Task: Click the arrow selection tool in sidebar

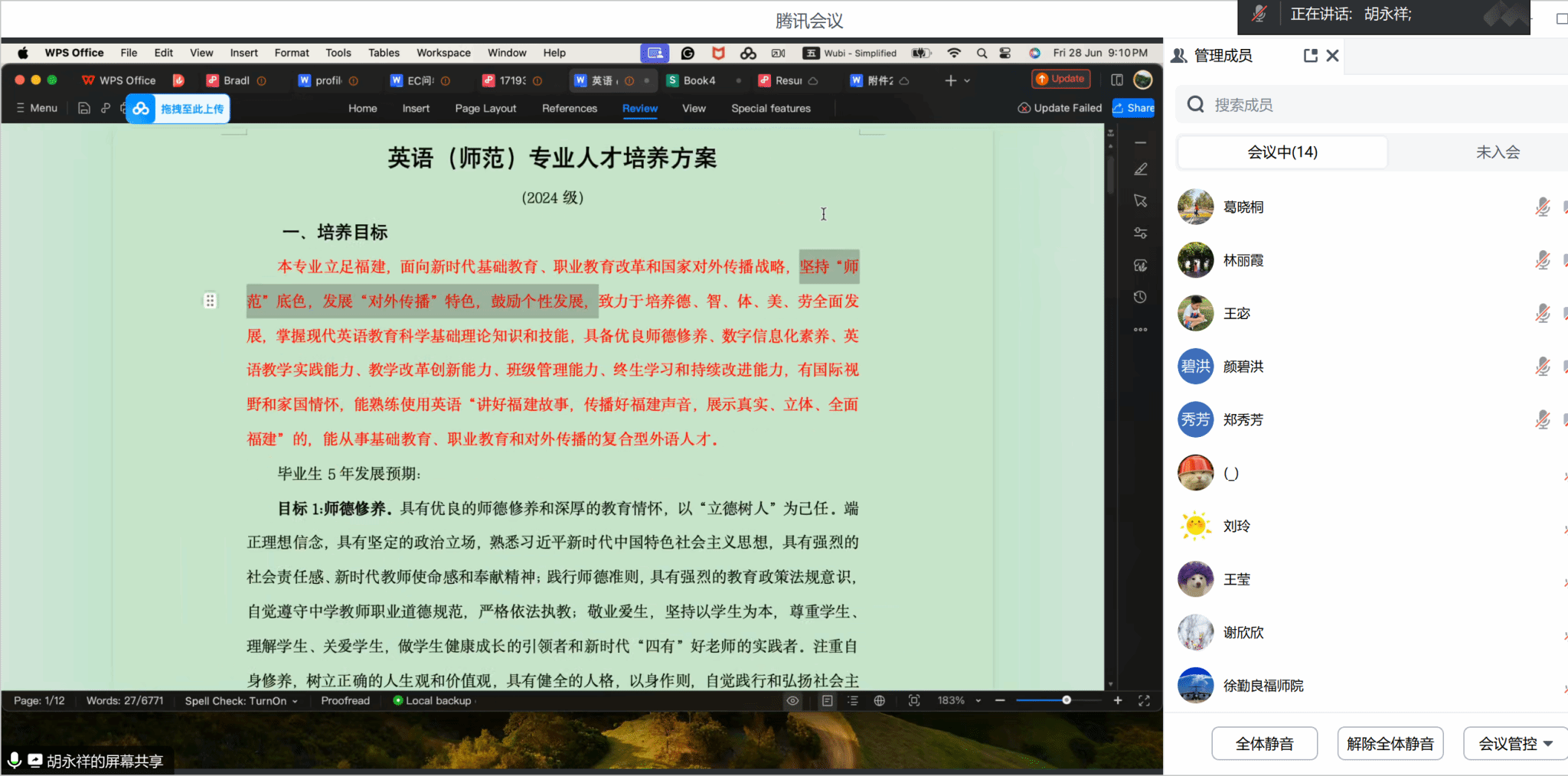Action: coord(1141,201)
